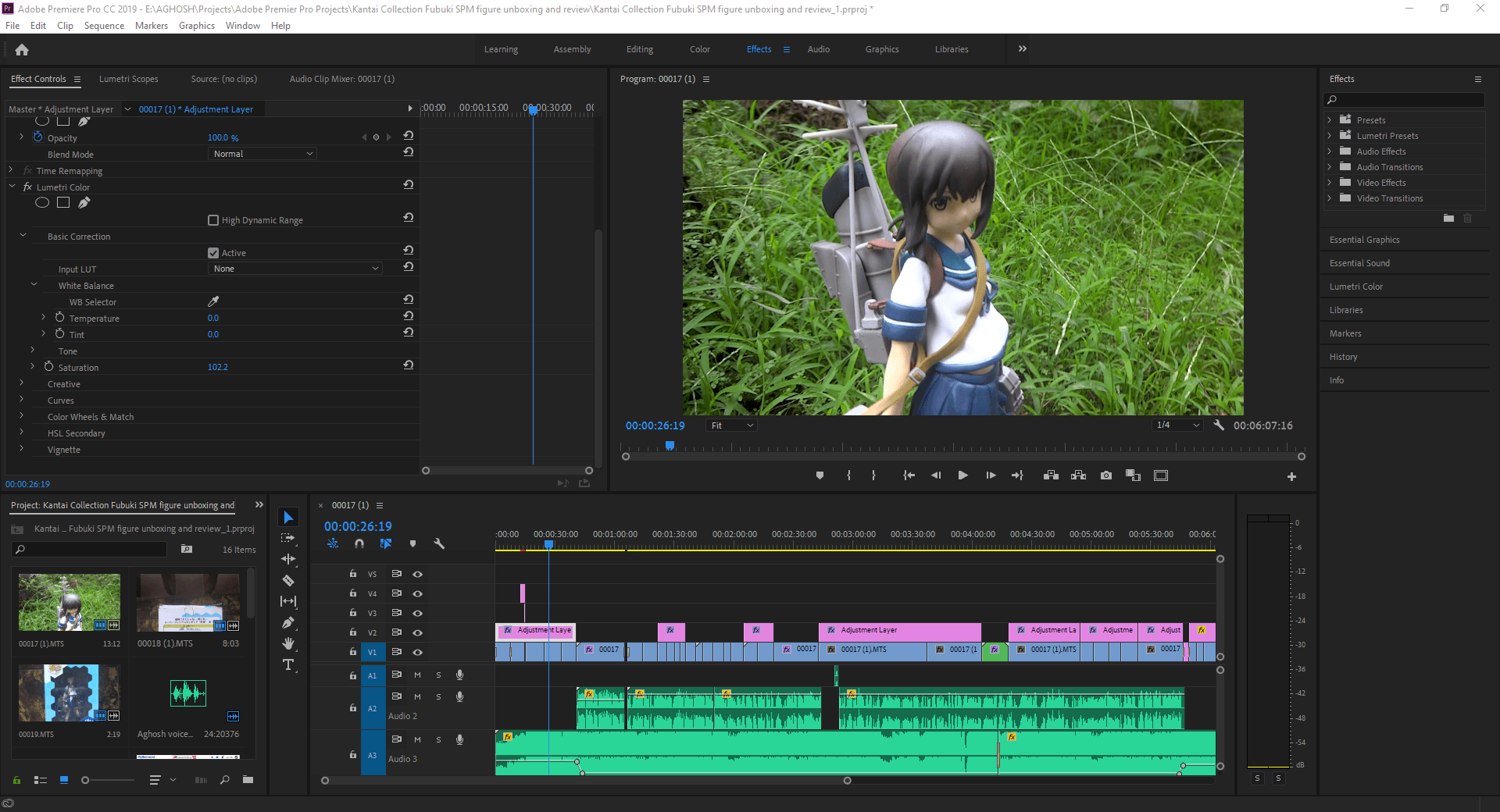Open the Lumetri Color panel from the right sidebar
The height and width of the screenshot is (812, 1500).
(x=1356, y=286)
